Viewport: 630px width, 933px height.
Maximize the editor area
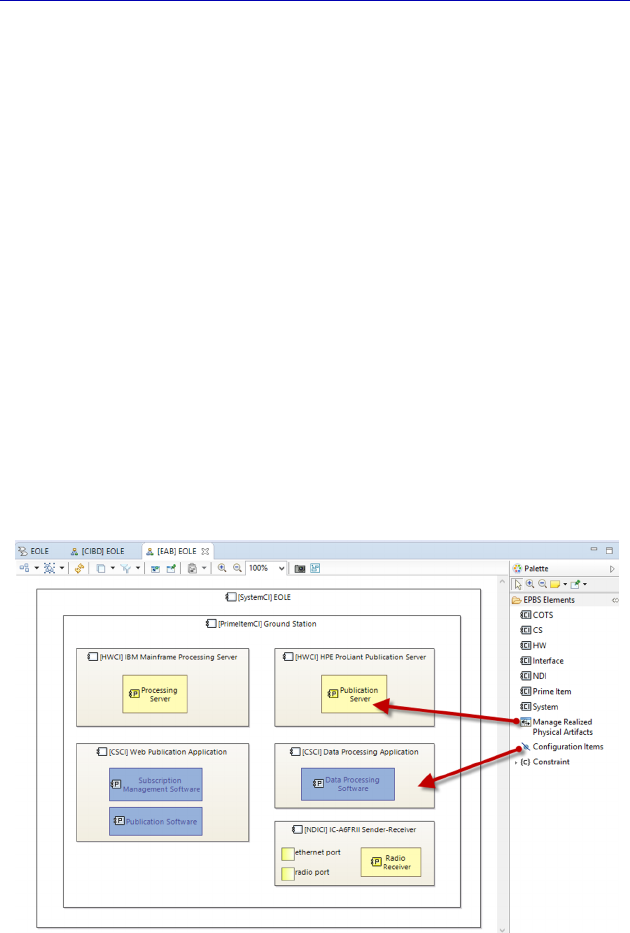pos(609,550)
